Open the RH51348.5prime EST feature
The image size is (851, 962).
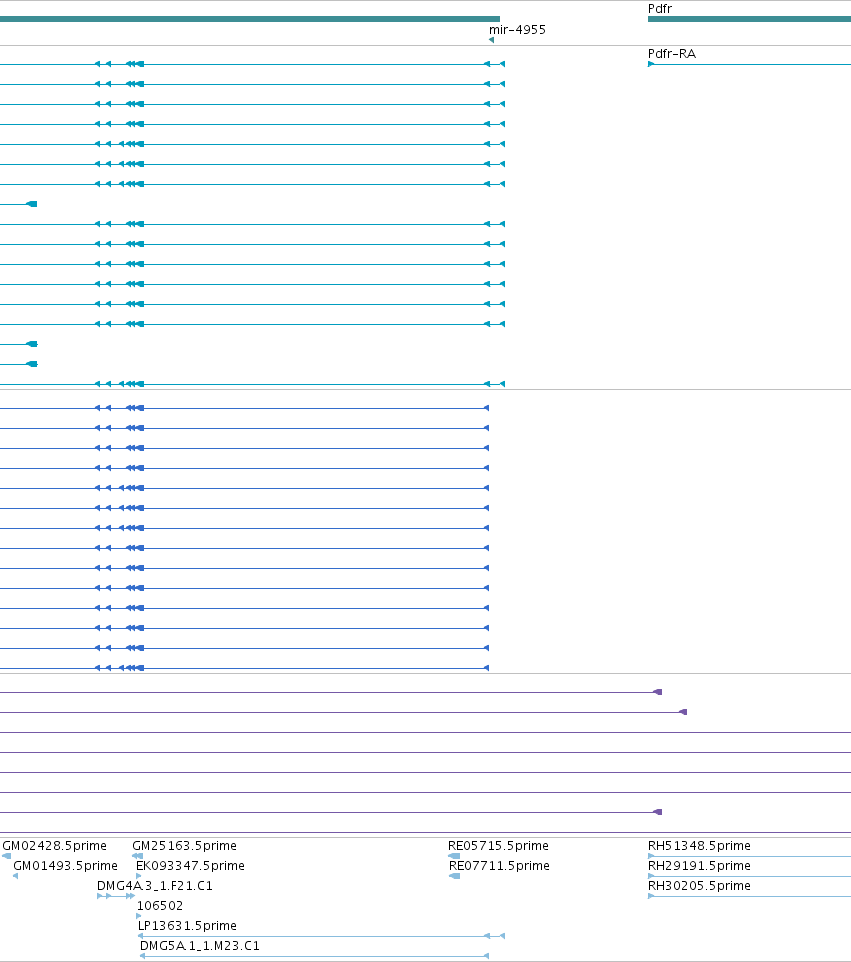click(x=749, y=856)
